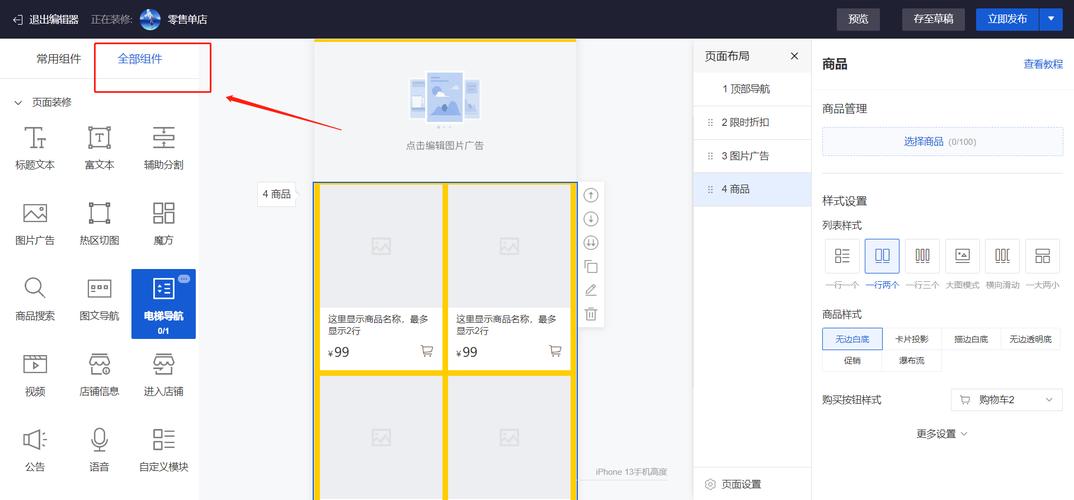Select the 一行两个 list style

882,256
